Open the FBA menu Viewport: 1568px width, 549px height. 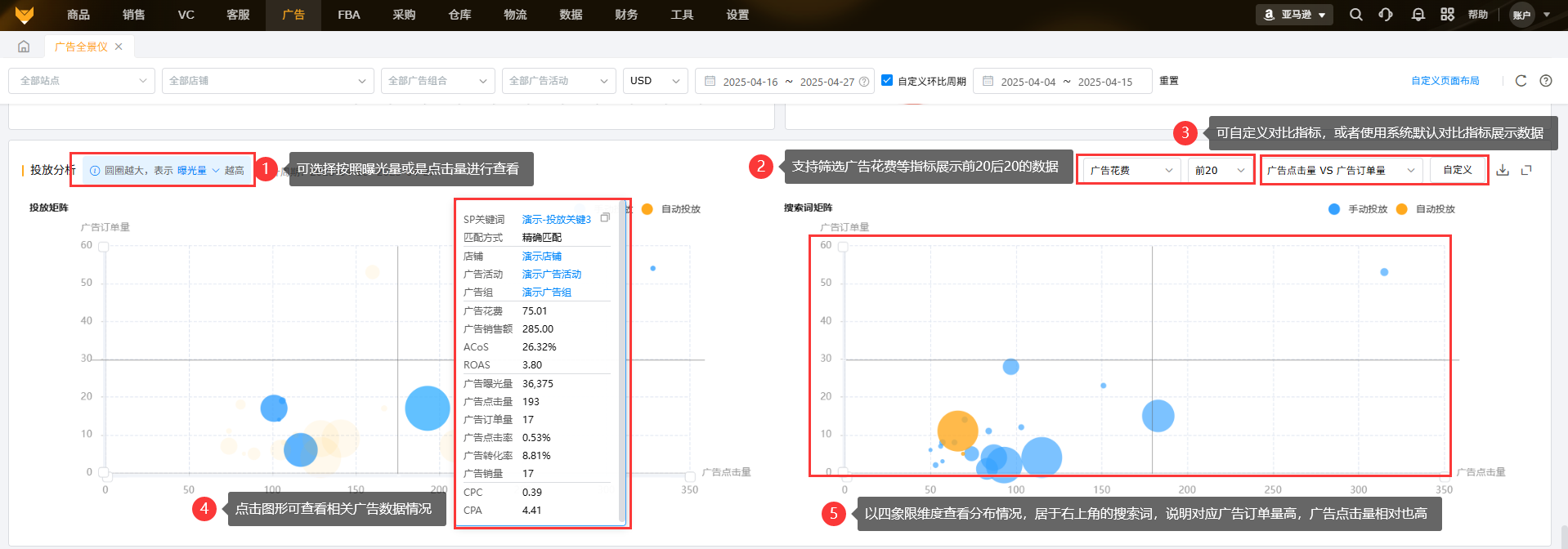349,15
